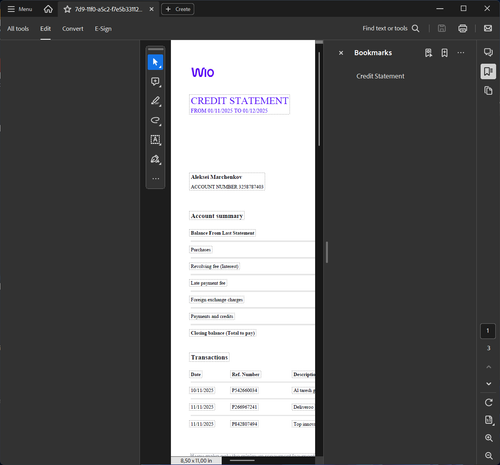Select the arrow selection tool
The image size is (500, 465).
[155, 62]
